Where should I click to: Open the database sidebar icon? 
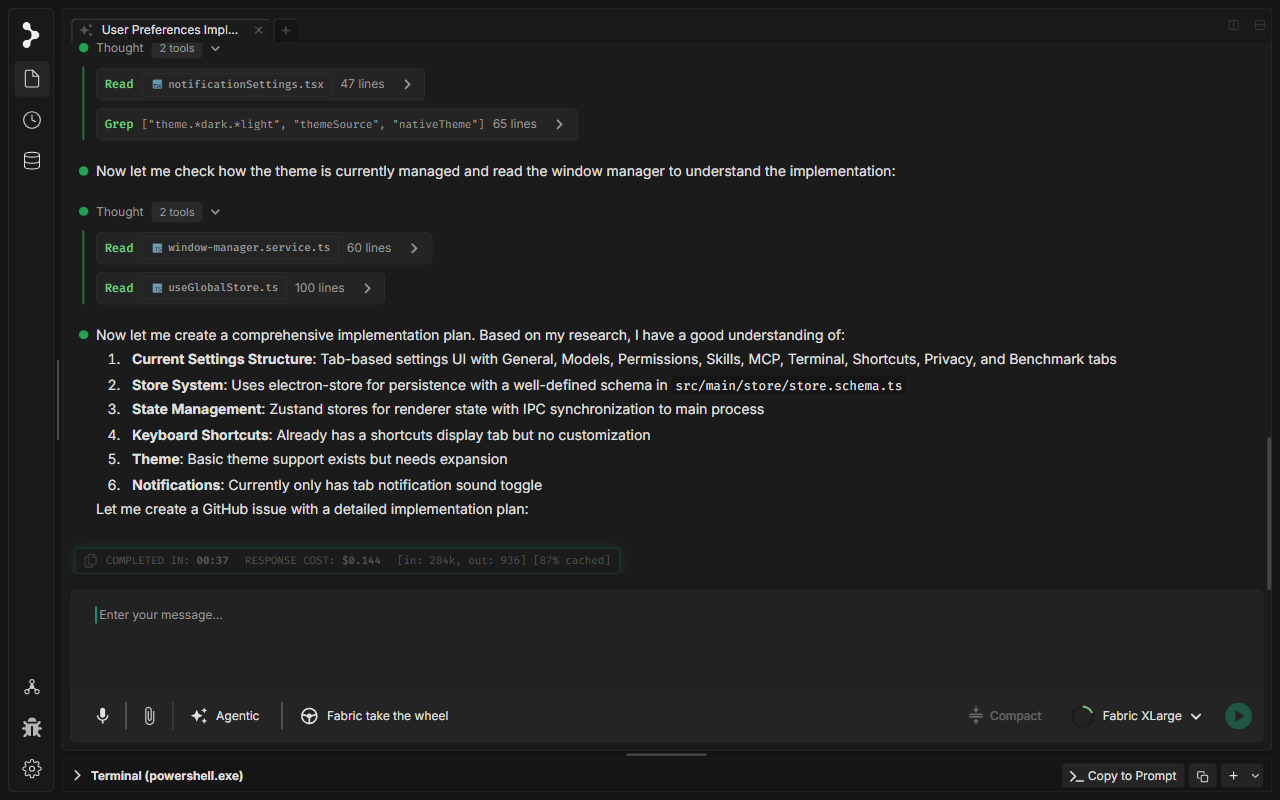32,161
